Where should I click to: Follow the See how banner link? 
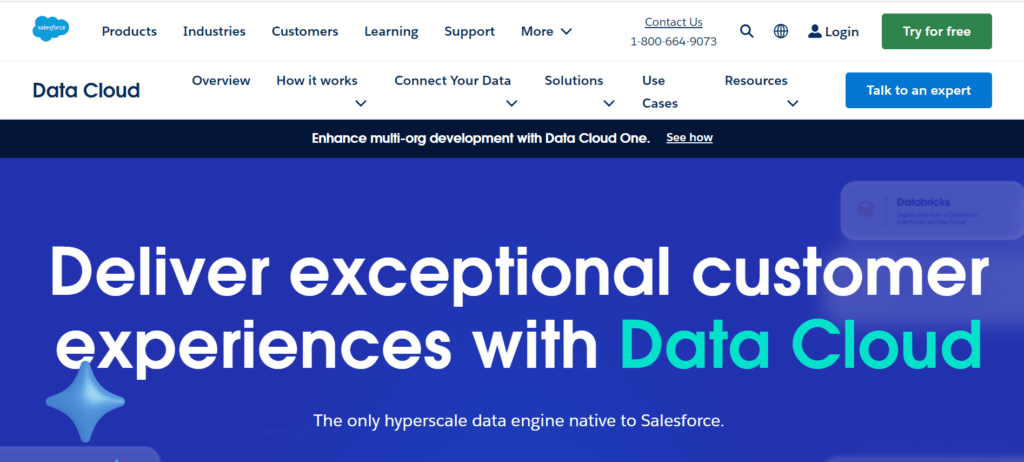click(x=689, y=138)
